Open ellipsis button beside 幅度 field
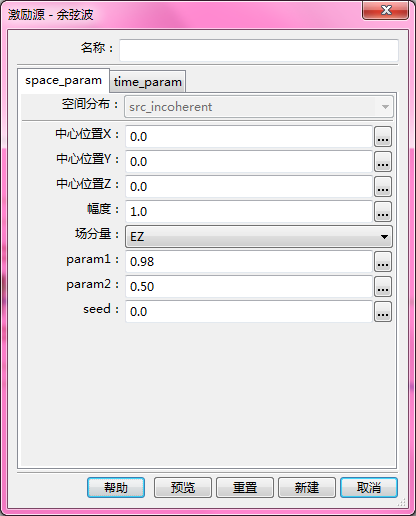This screenshot has height=516, width=416. pos(383,212)
